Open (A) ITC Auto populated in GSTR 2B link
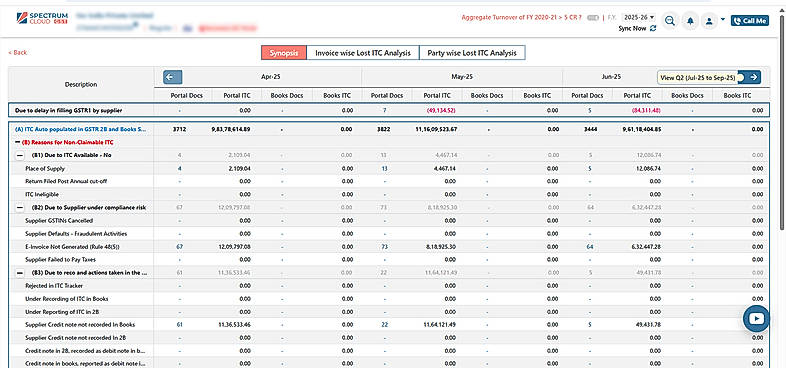786x368 pixels. click(81, 129)
